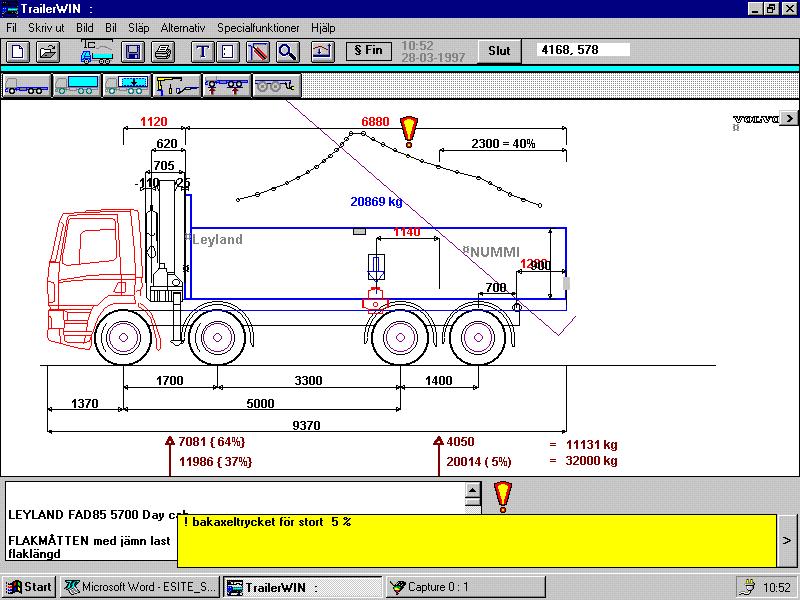Screen dimensions: 800x600
Task: Click the arrow next to Volvo logo
Action: (x=789, y=118)
